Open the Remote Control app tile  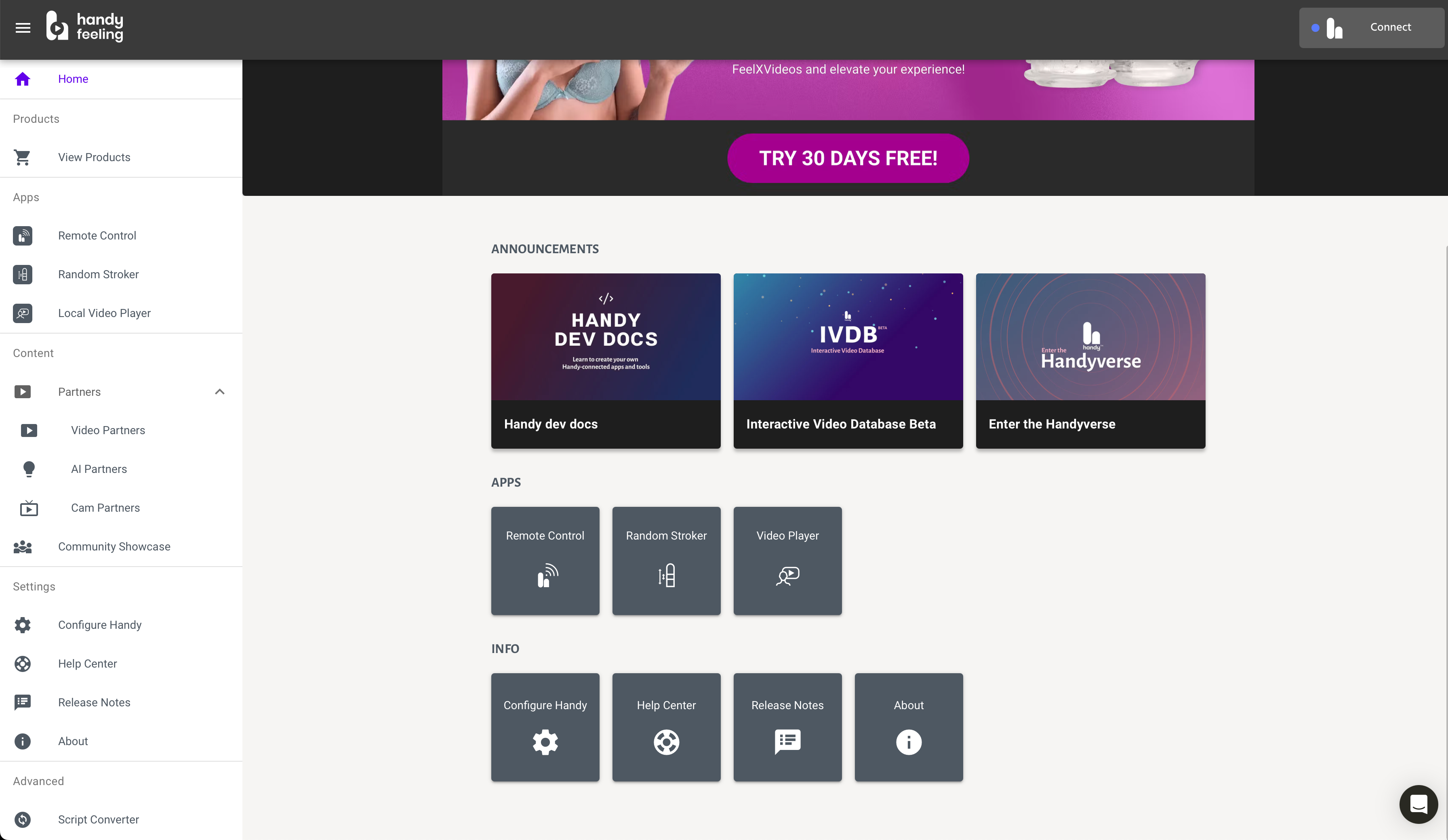click(x=545, y=561)
